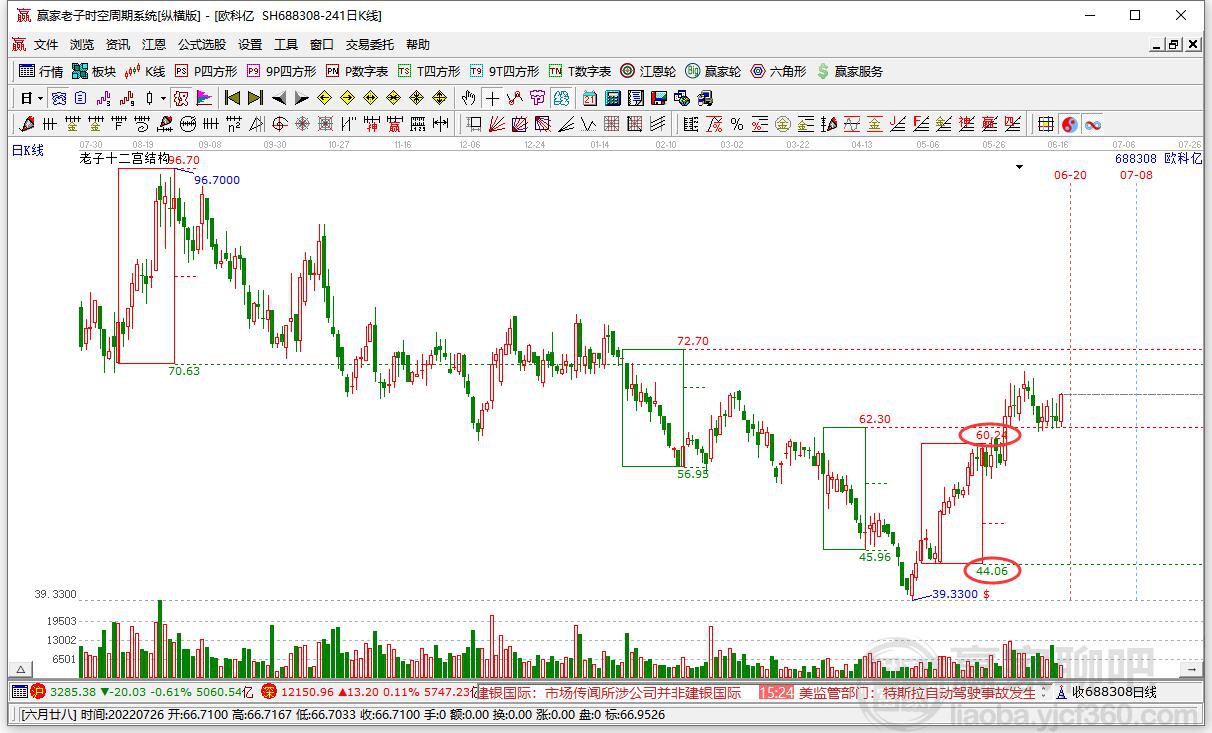Open the T数字表 tool
The height and width of the screenshot is (733, 1212).
click(x=580, y=71)
